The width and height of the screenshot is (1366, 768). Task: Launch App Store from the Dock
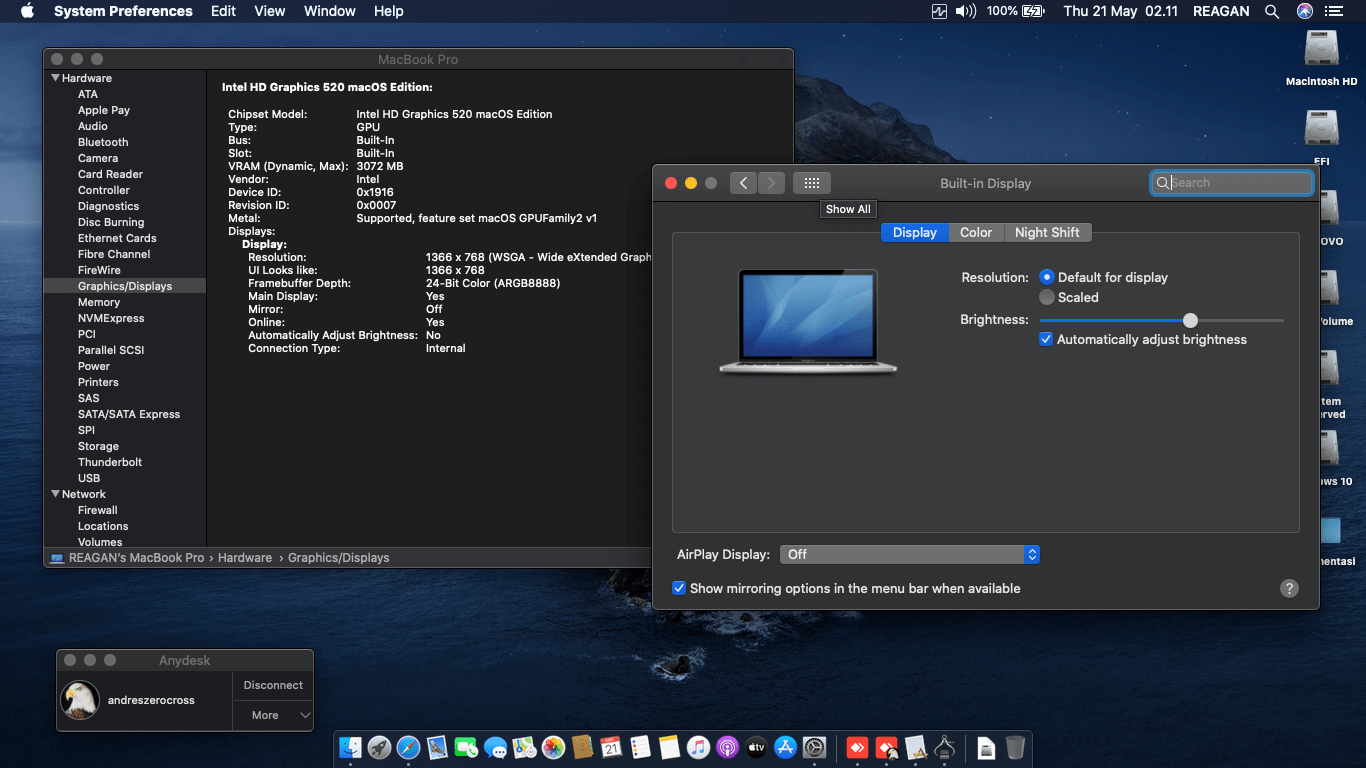[x=785, y=747]
